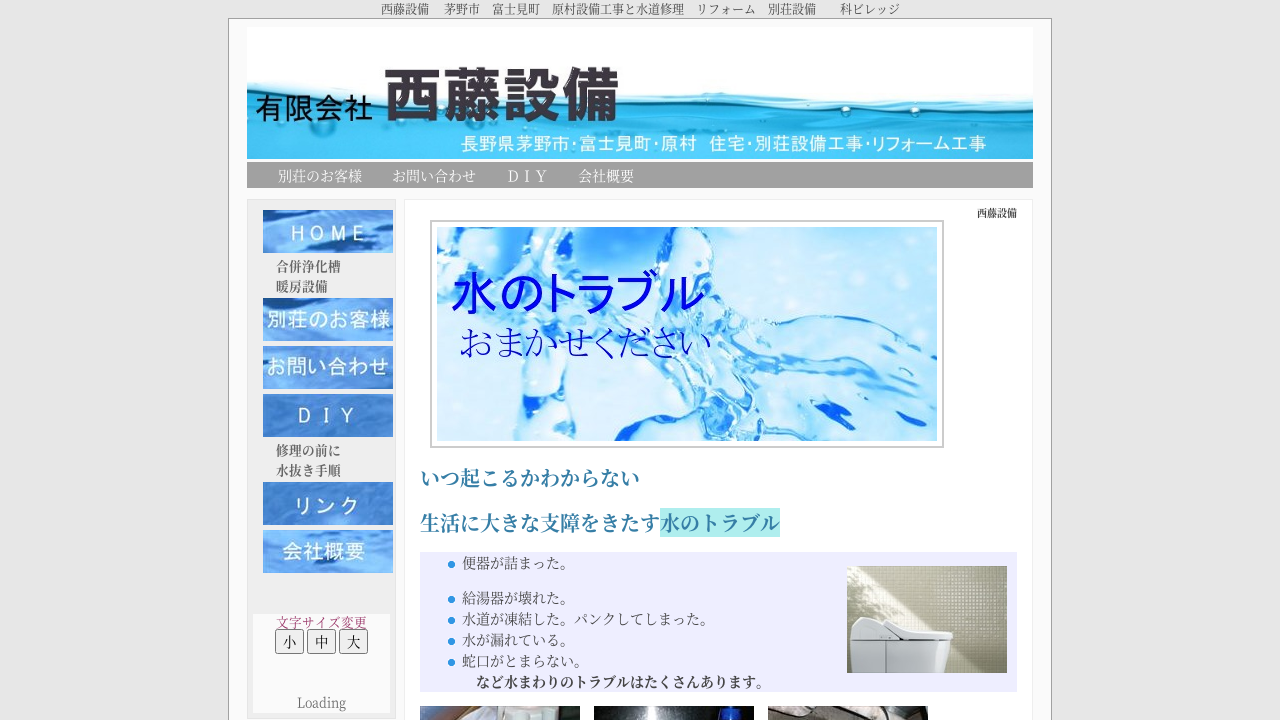Open 会社概要 from the top navigation bar
Viewport: 1280px width, 720px height.
[606, 176]
